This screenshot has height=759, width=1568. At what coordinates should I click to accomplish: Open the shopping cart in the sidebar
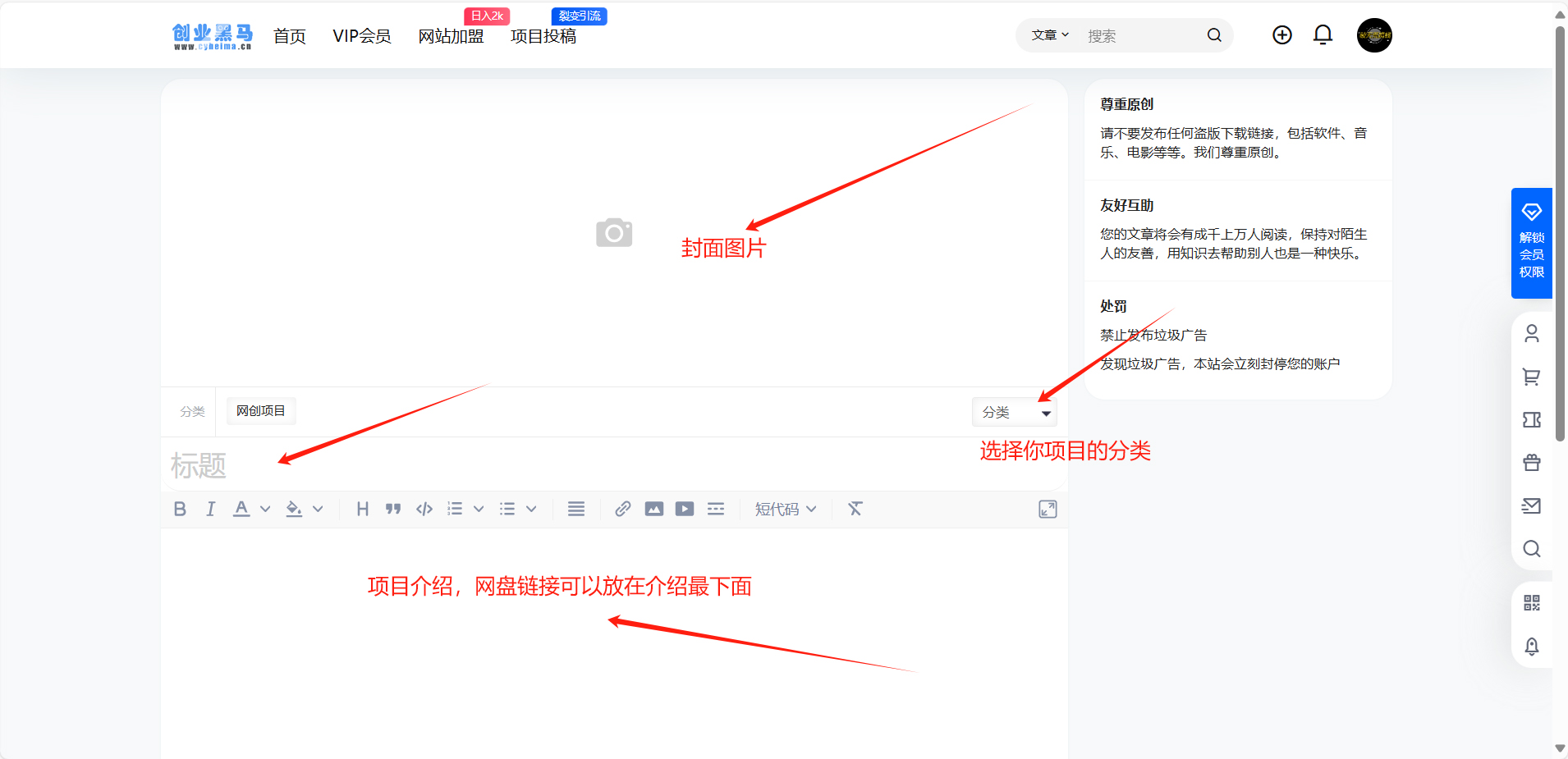1532,377
